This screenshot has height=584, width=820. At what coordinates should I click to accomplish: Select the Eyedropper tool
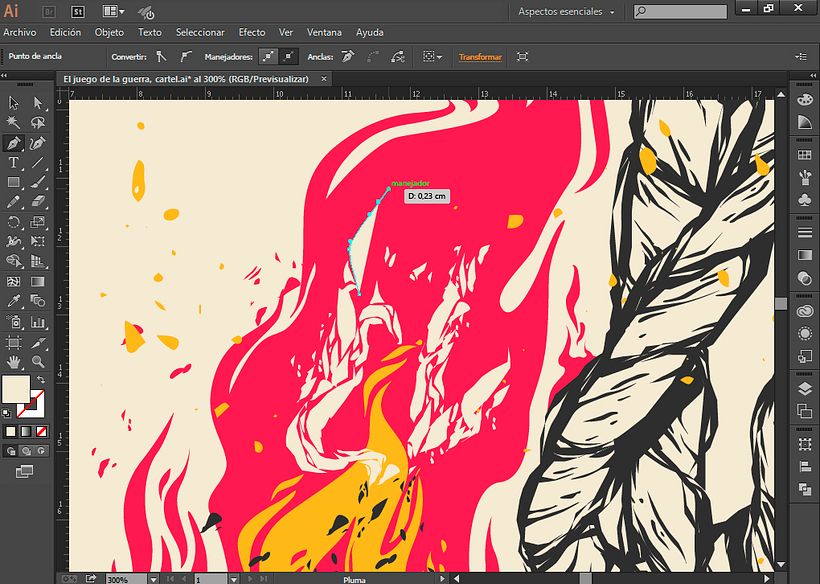click(x=14, y=301)
